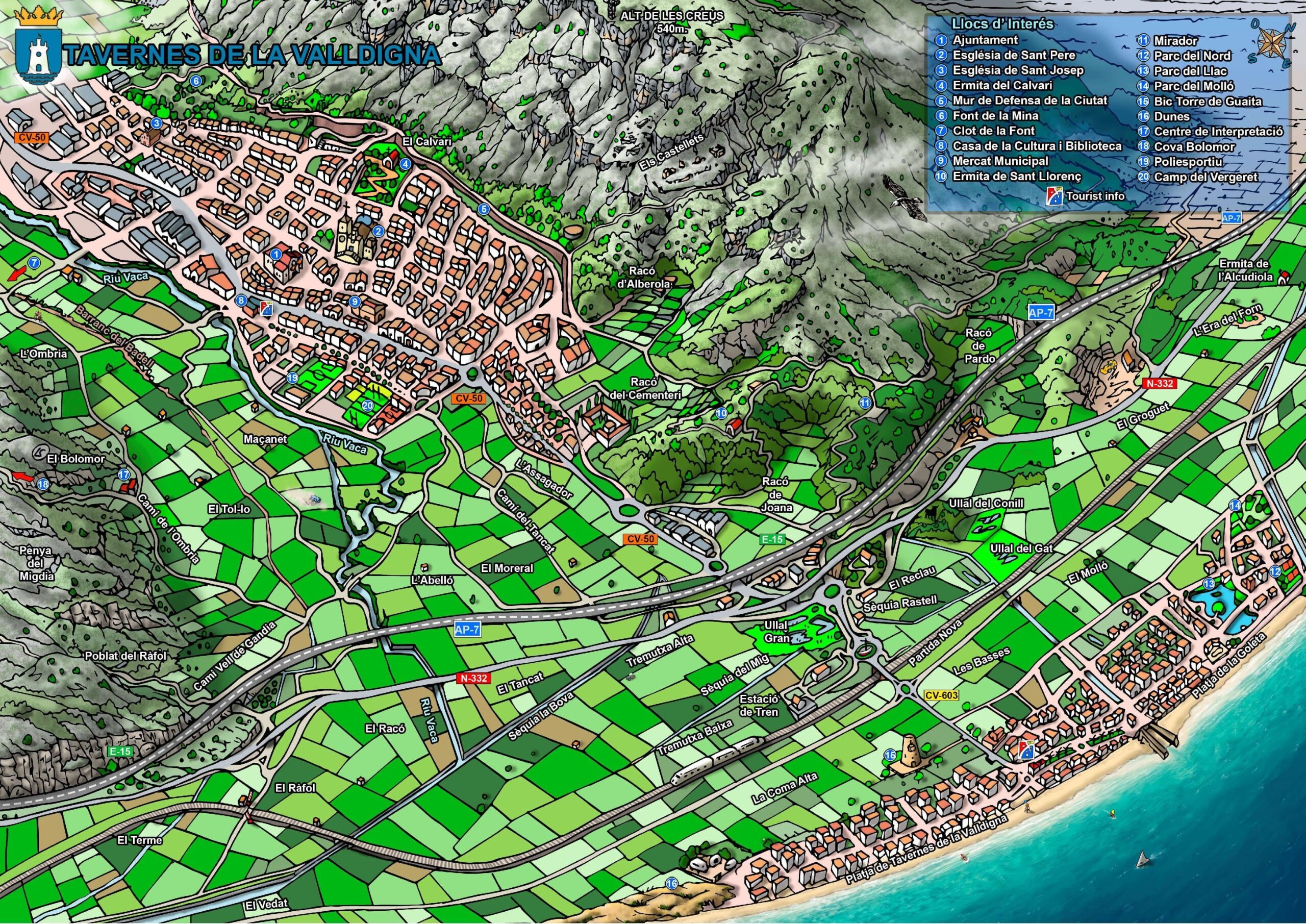Click map marker 7 beside the red arrow
This screenshot has height=924, width=1306.
[x=34, y=263]
